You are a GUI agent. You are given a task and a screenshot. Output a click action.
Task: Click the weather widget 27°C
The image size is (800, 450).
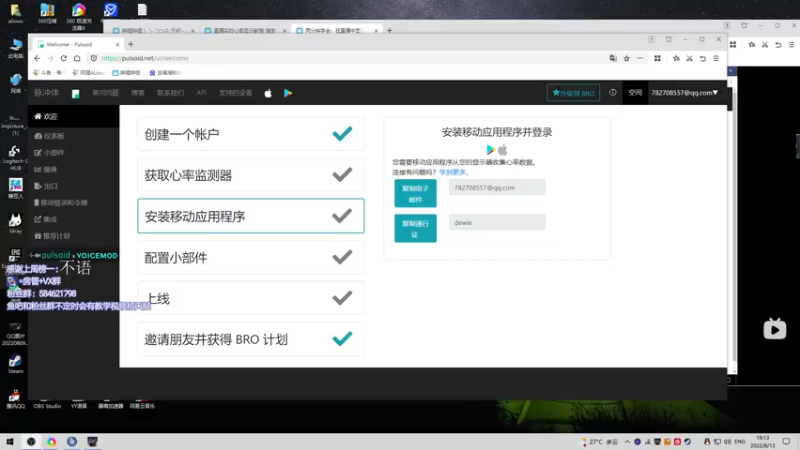(x=599, y=442)
